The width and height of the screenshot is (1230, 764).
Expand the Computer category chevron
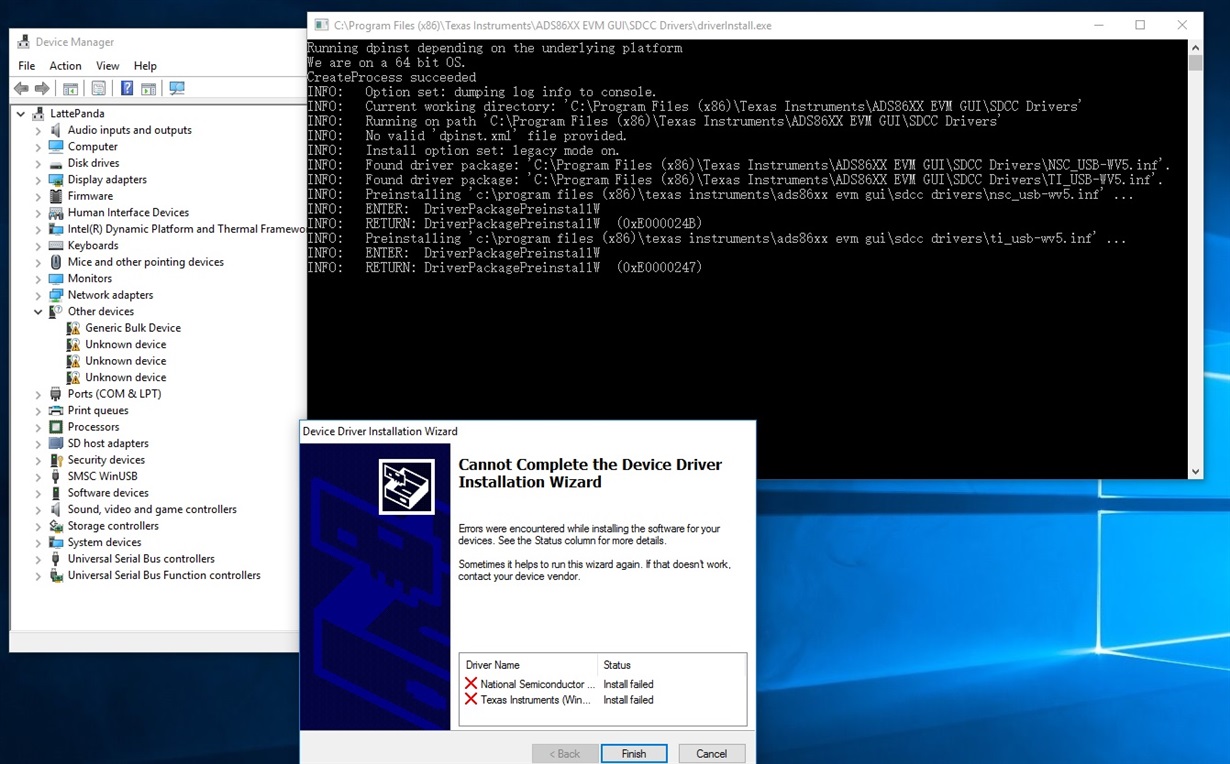tap(38, 146)
